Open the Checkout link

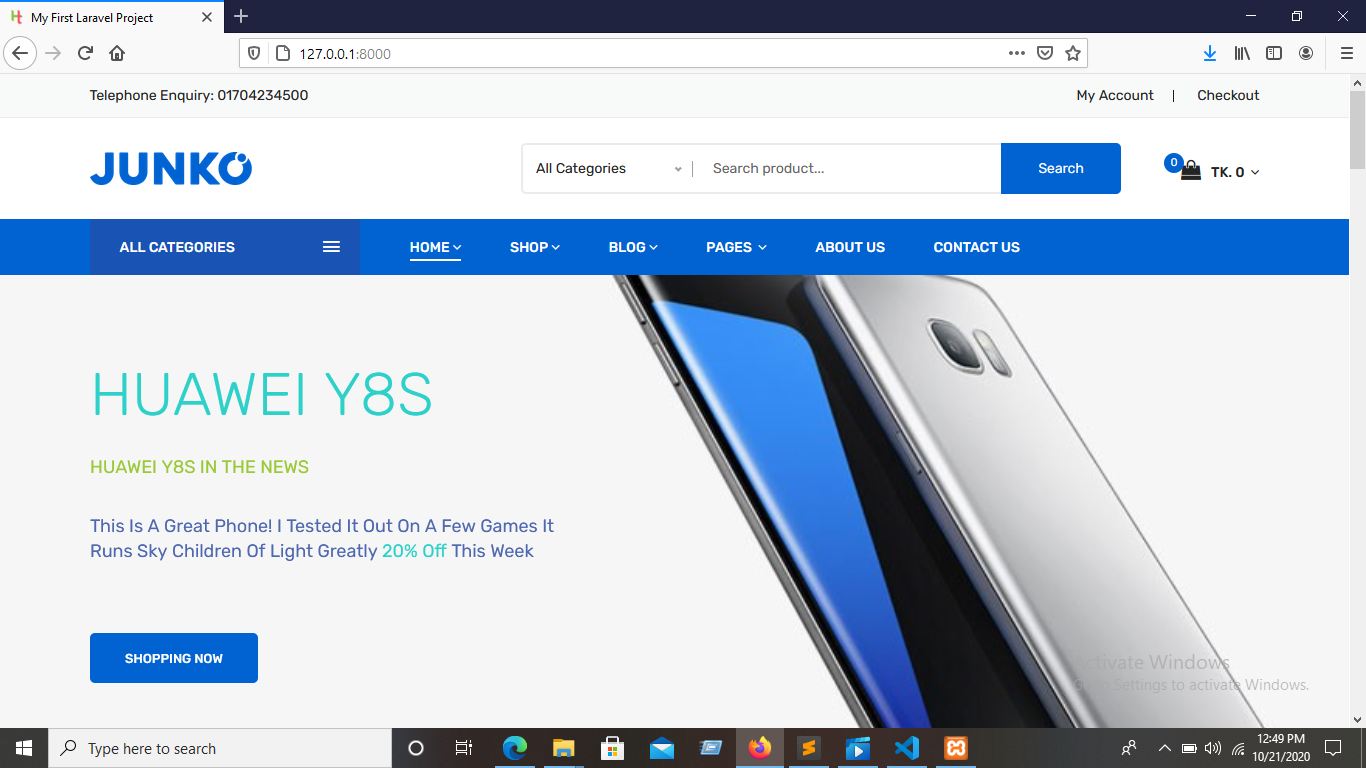pos(1228,95)
